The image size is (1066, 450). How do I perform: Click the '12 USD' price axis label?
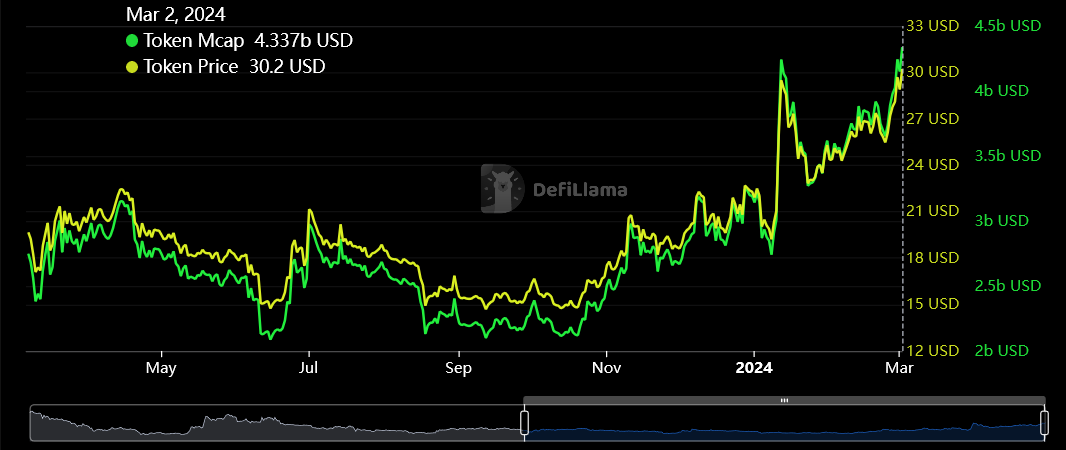pos(933,351)
